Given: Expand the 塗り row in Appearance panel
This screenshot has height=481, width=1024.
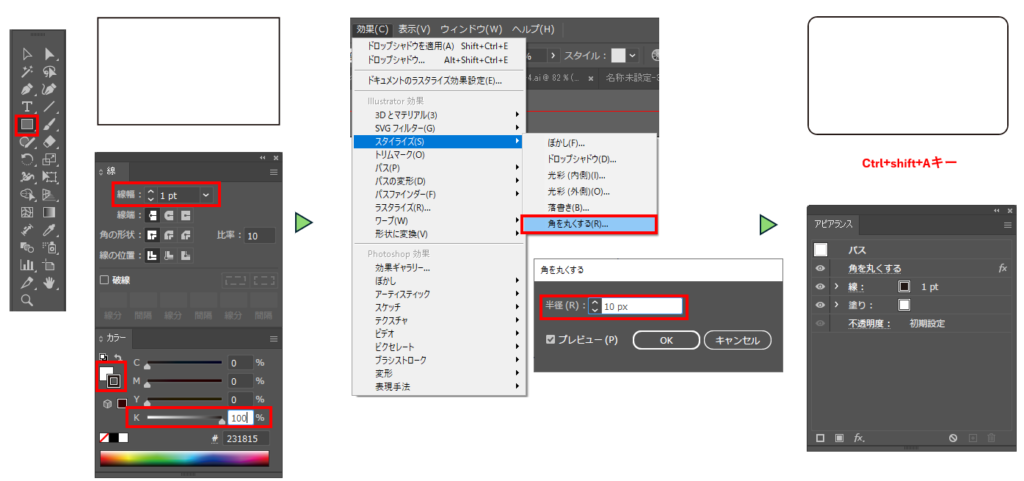Looking at the screenshot, I should point(836,305).
